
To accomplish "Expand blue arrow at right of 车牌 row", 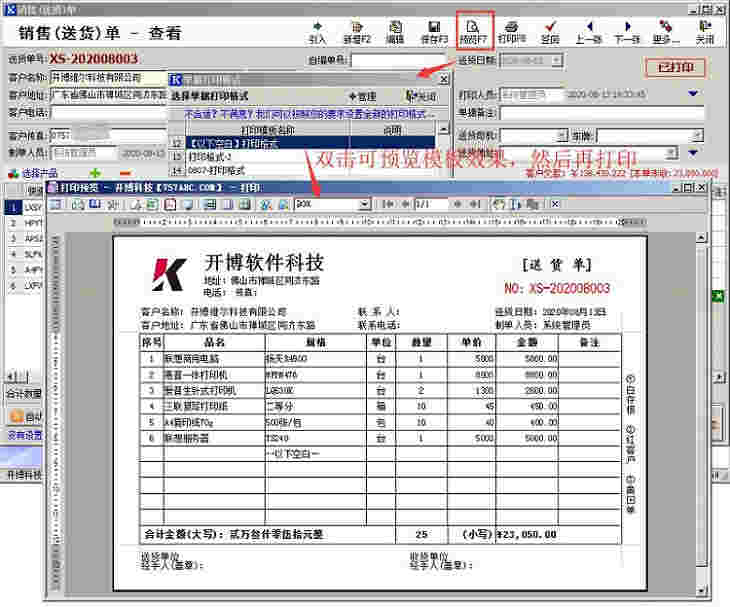I will coord(693,153).
